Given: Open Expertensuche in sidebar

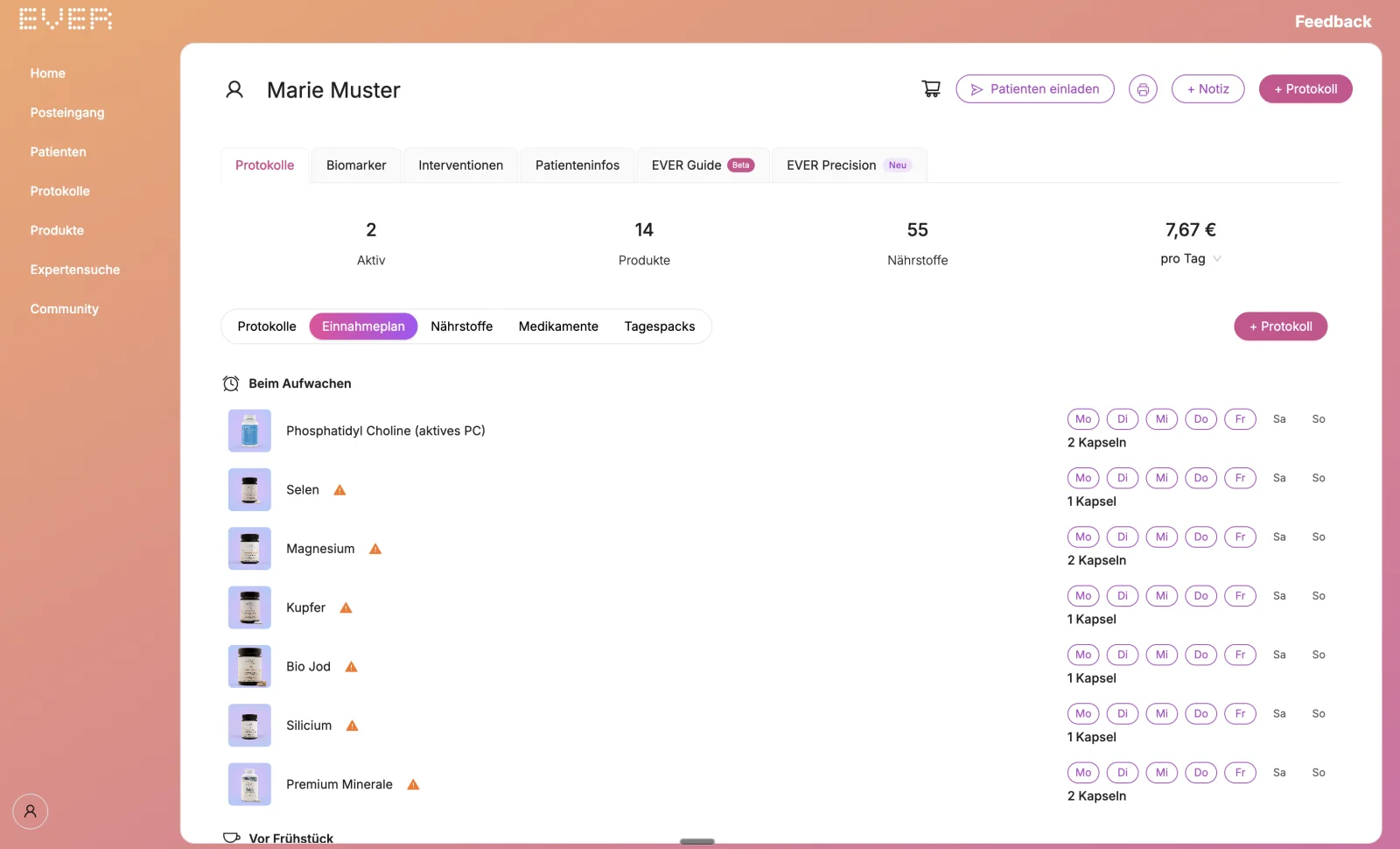Looking at the screenshot, I should coord(75,270).
